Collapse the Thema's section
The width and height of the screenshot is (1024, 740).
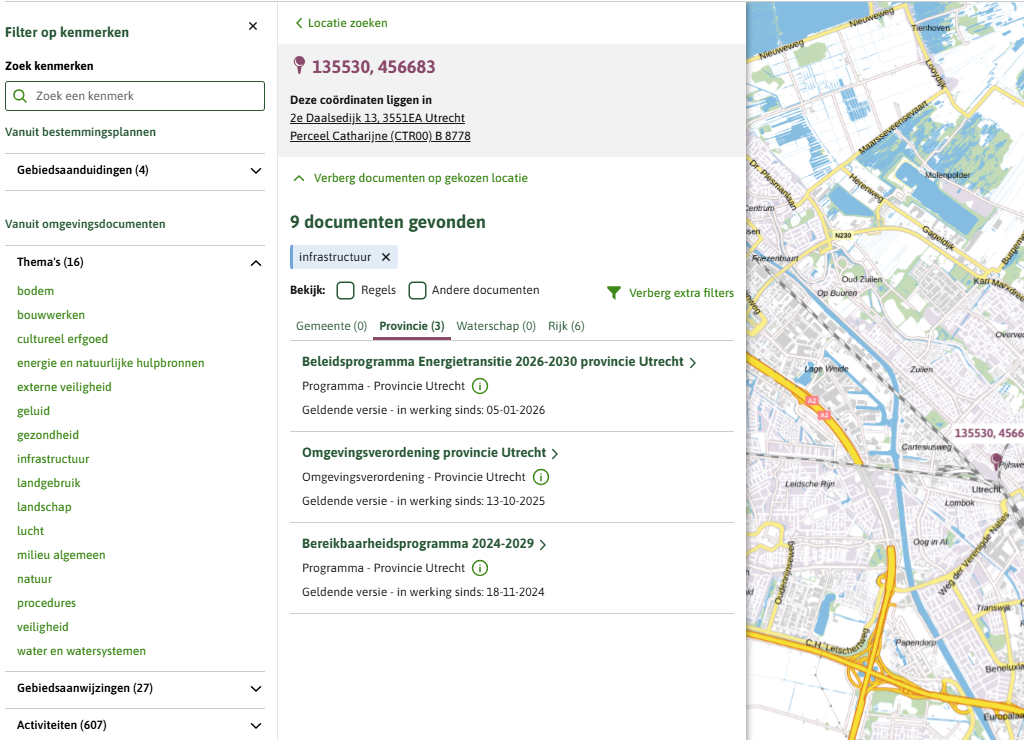click(x=256, y=263)
